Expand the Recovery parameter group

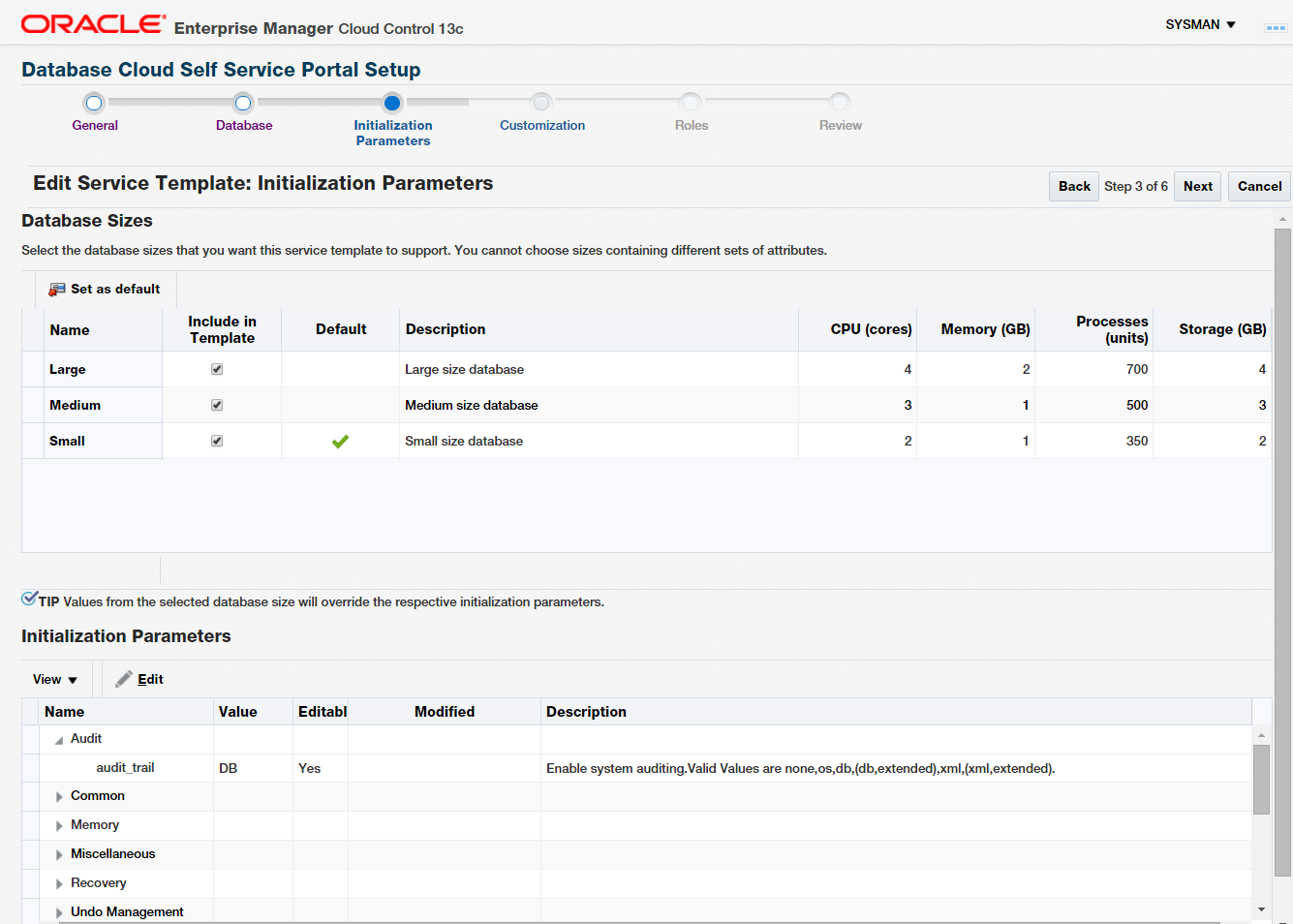(x=59, y=884)
